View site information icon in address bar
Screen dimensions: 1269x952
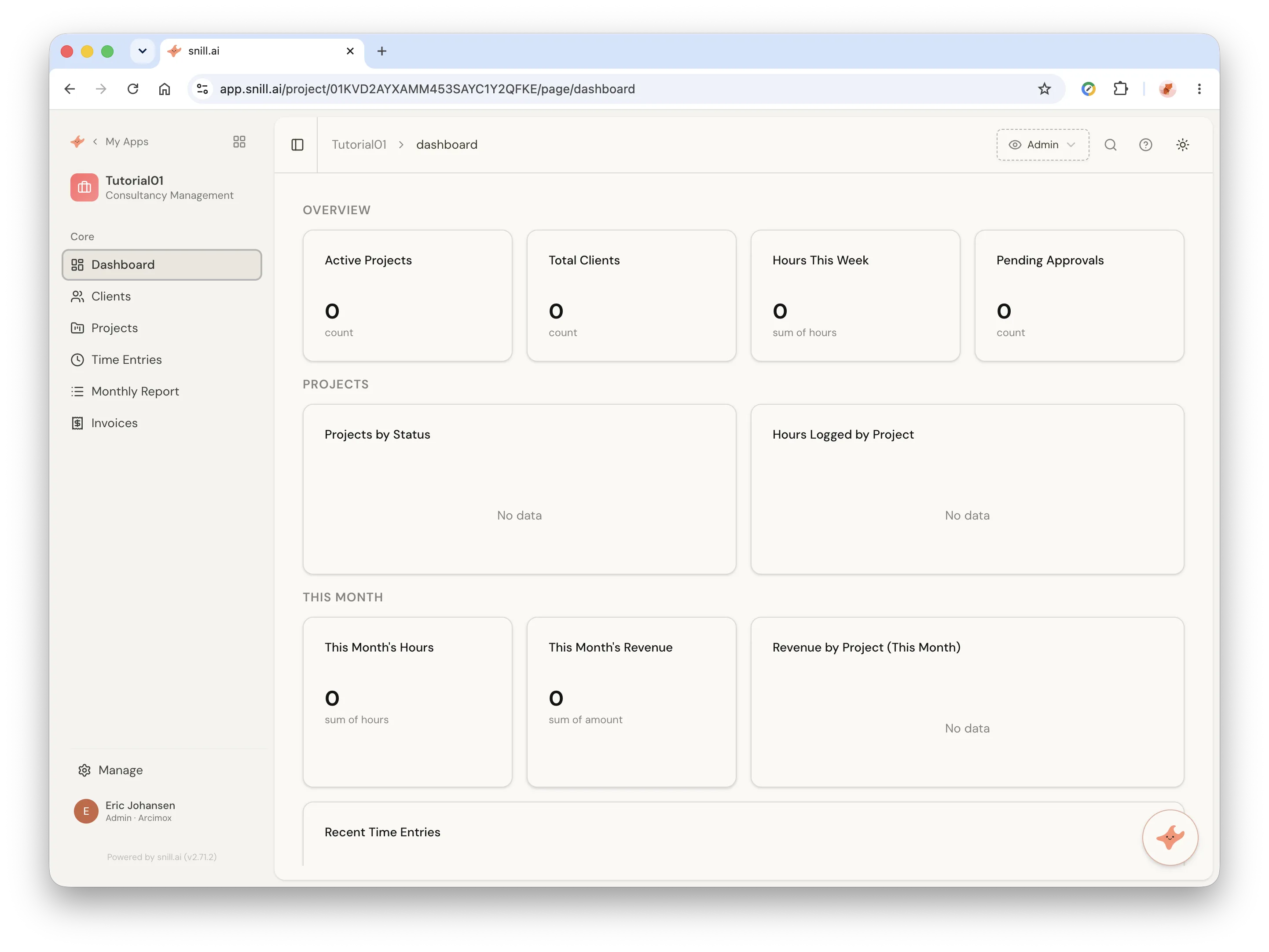pos(202,89)
